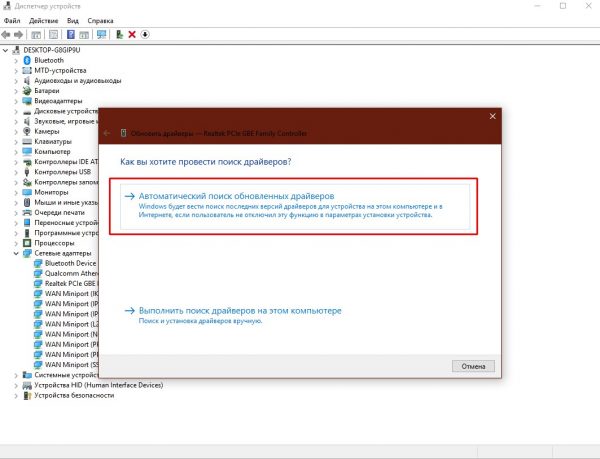Click the red X uninstall device icon
600x459 pixels.
coord(132,34)
